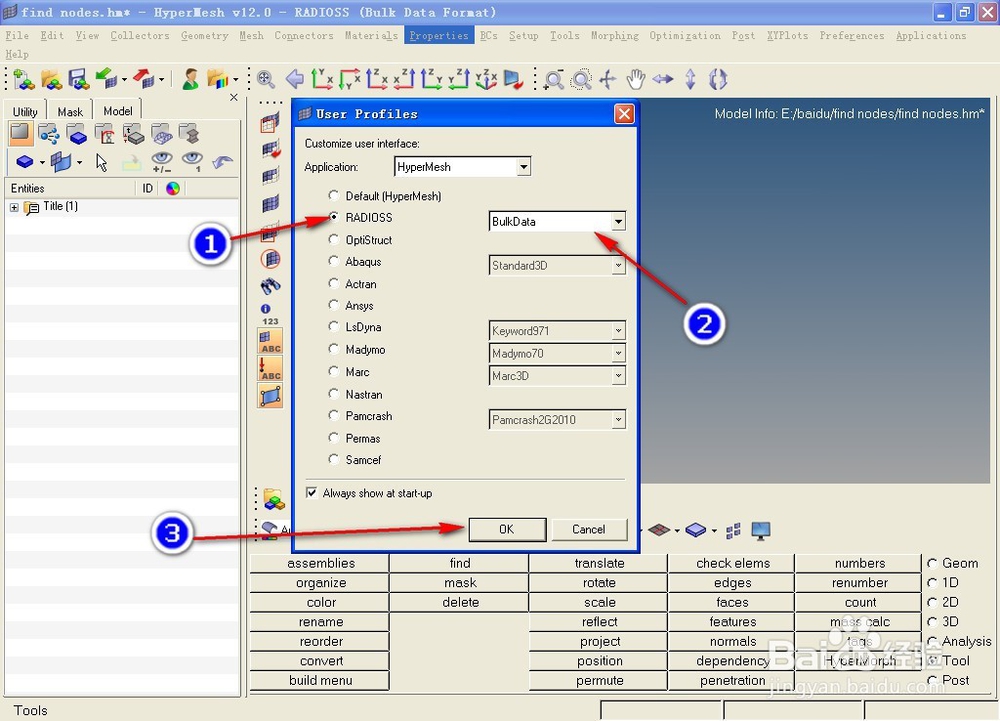Image resolution: width=1000 pixels, height=721 pixels.
Task: Select the LsDyna profile radio button
Action: point(334,326)
